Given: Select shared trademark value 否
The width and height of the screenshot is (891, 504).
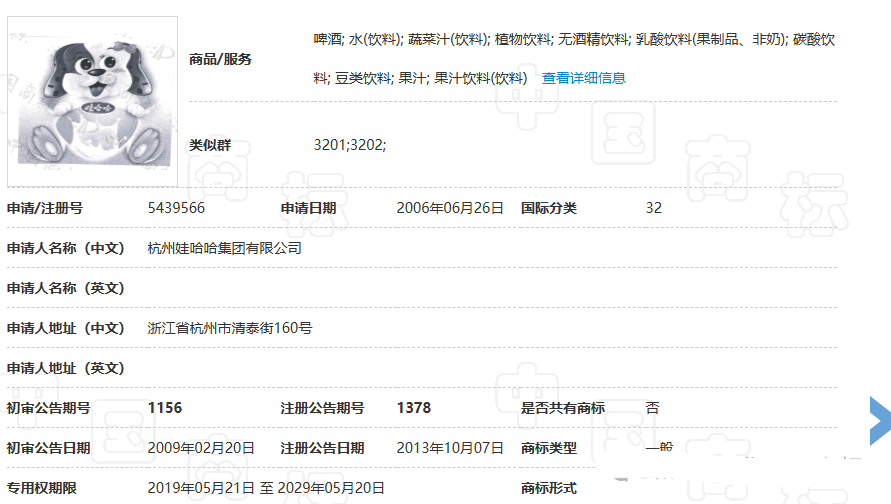Looking at the screenshot, I should (652, 408).
